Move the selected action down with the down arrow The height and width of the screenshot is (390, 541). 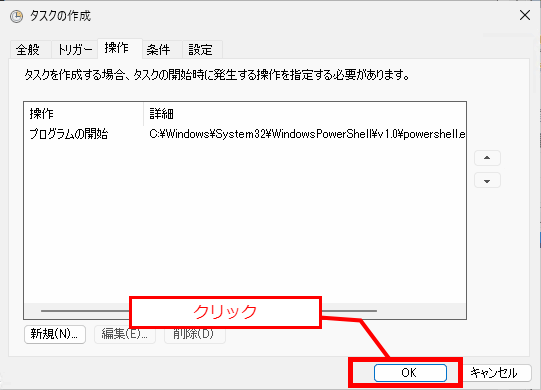[487, 181]
